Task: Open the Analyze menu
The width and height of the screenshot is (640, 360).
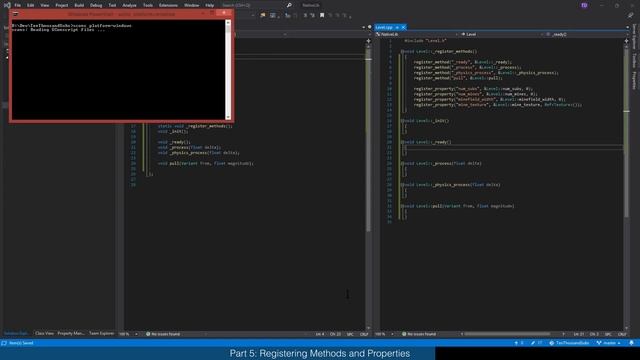Action: click(129, 5)
